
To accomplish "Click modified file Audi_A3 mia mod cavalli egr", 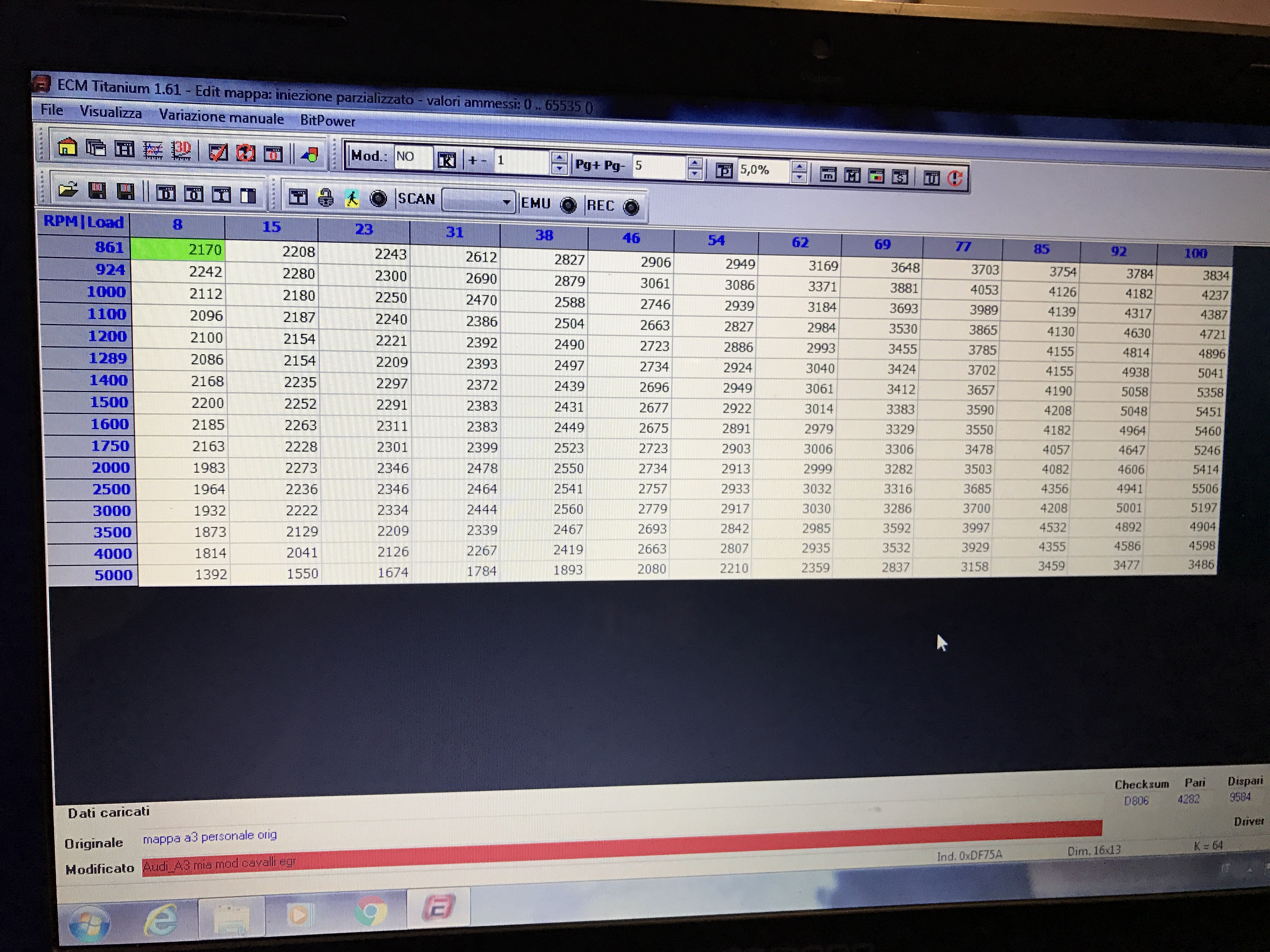I will [219, 864].
